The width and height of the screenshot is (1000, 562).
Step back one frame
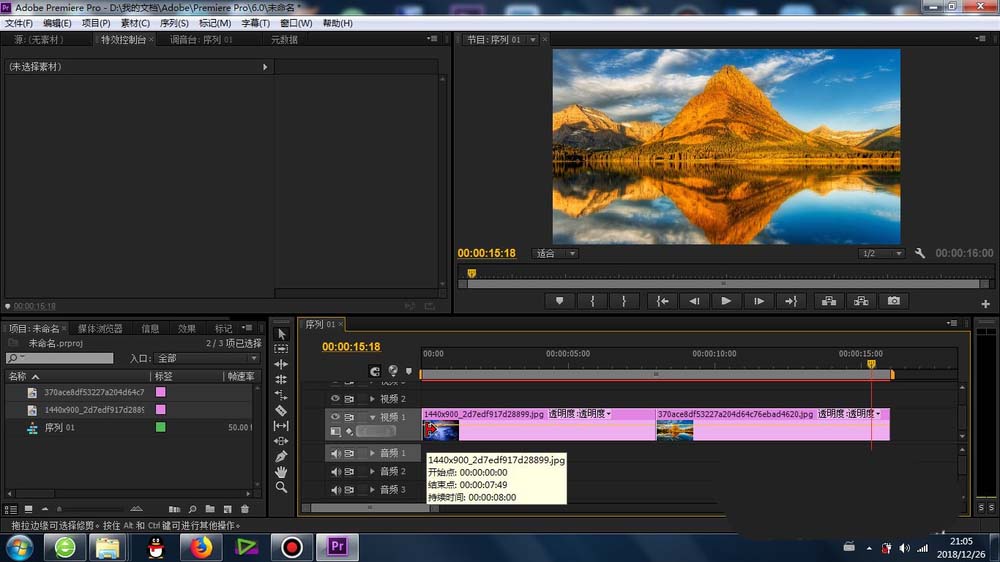point(695,301)
